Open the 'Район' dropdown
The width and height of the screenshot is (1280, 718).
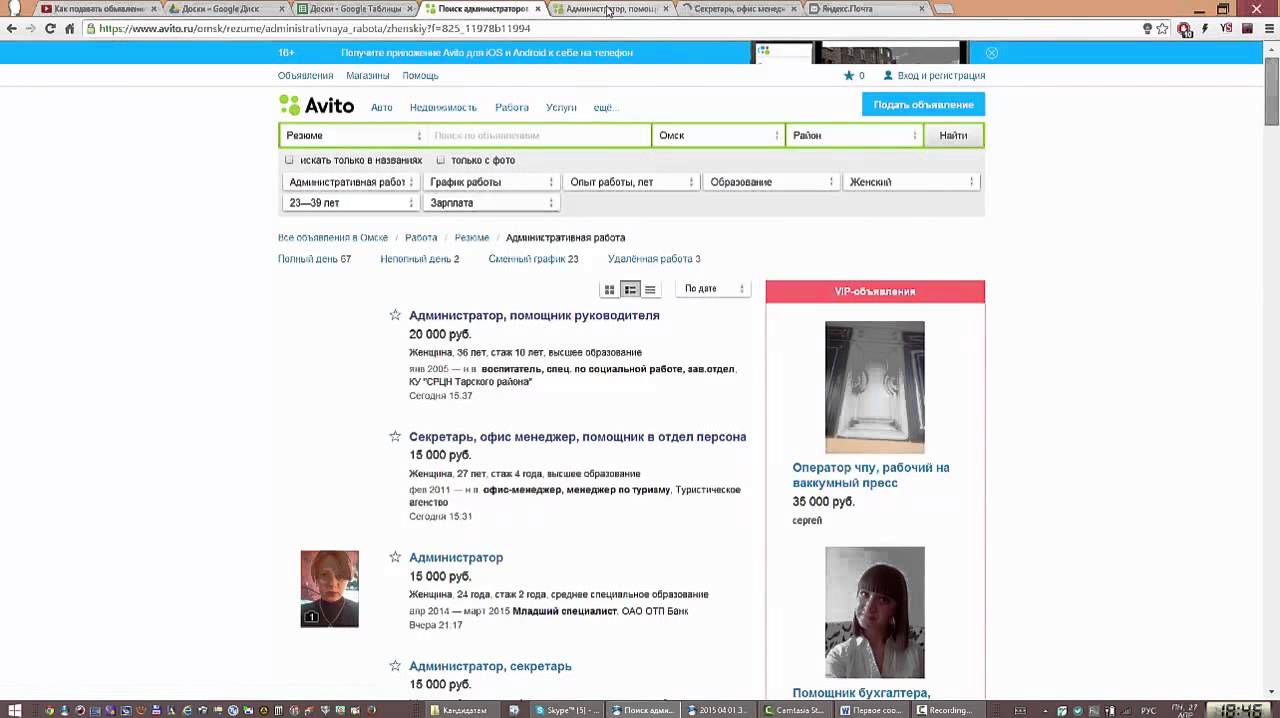855,135
